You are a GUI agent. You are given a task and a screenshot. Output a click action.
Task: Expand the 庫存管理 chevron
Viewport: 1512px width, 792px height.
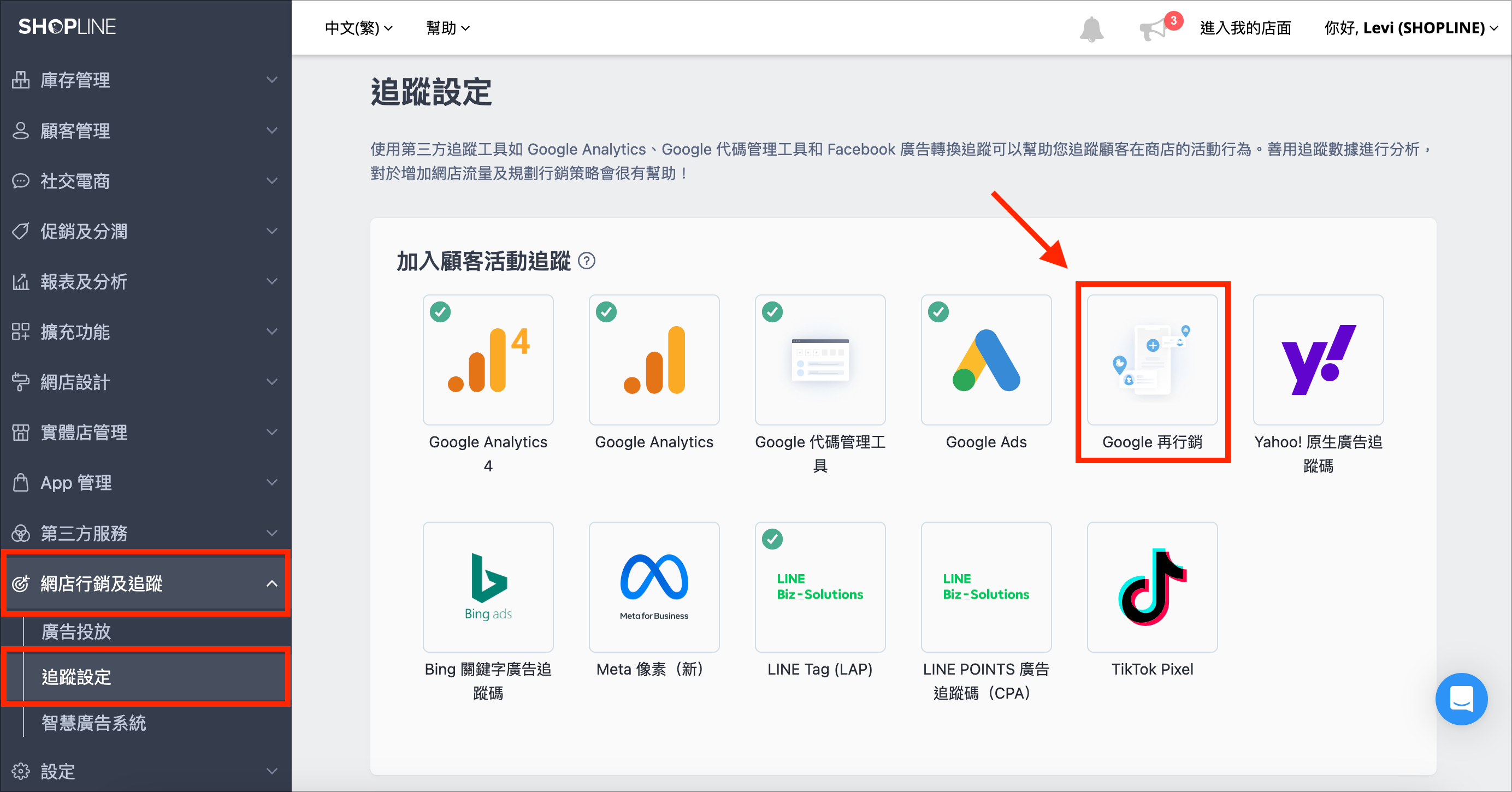click(x=272, y=79)
